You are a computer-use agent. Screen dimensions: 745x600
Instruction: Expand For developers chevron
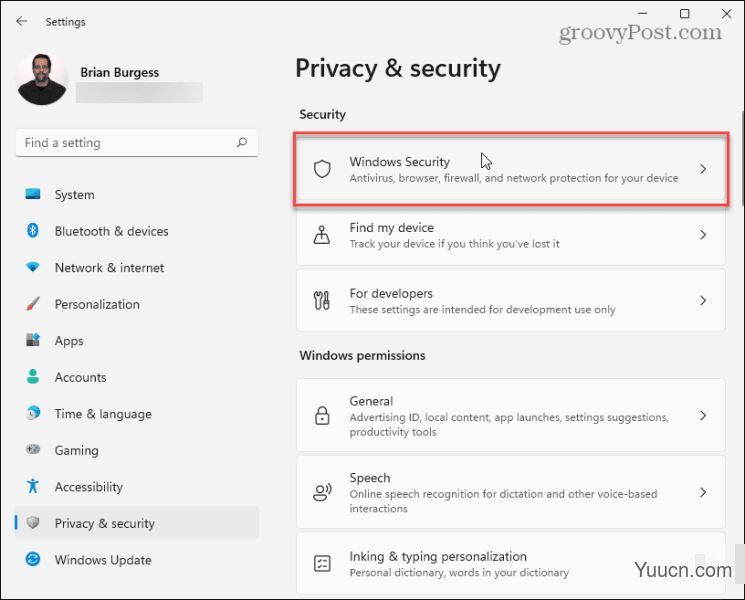(703, 300)
